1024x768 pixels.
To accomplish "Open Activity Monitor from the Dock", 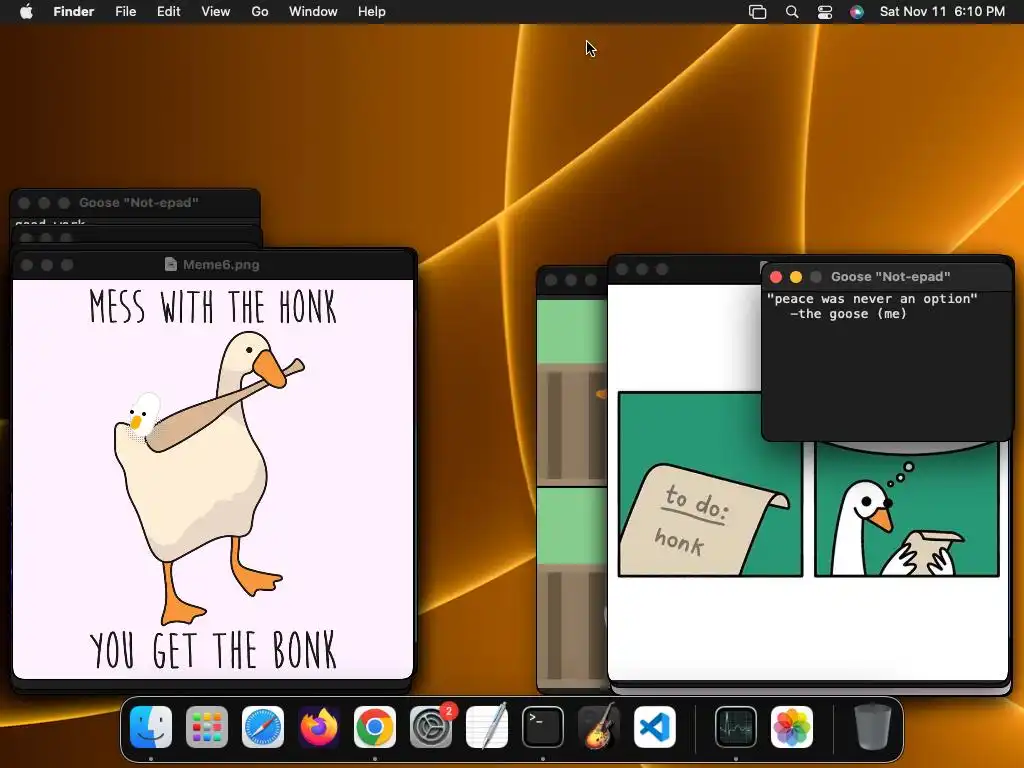I will point(736,727).
